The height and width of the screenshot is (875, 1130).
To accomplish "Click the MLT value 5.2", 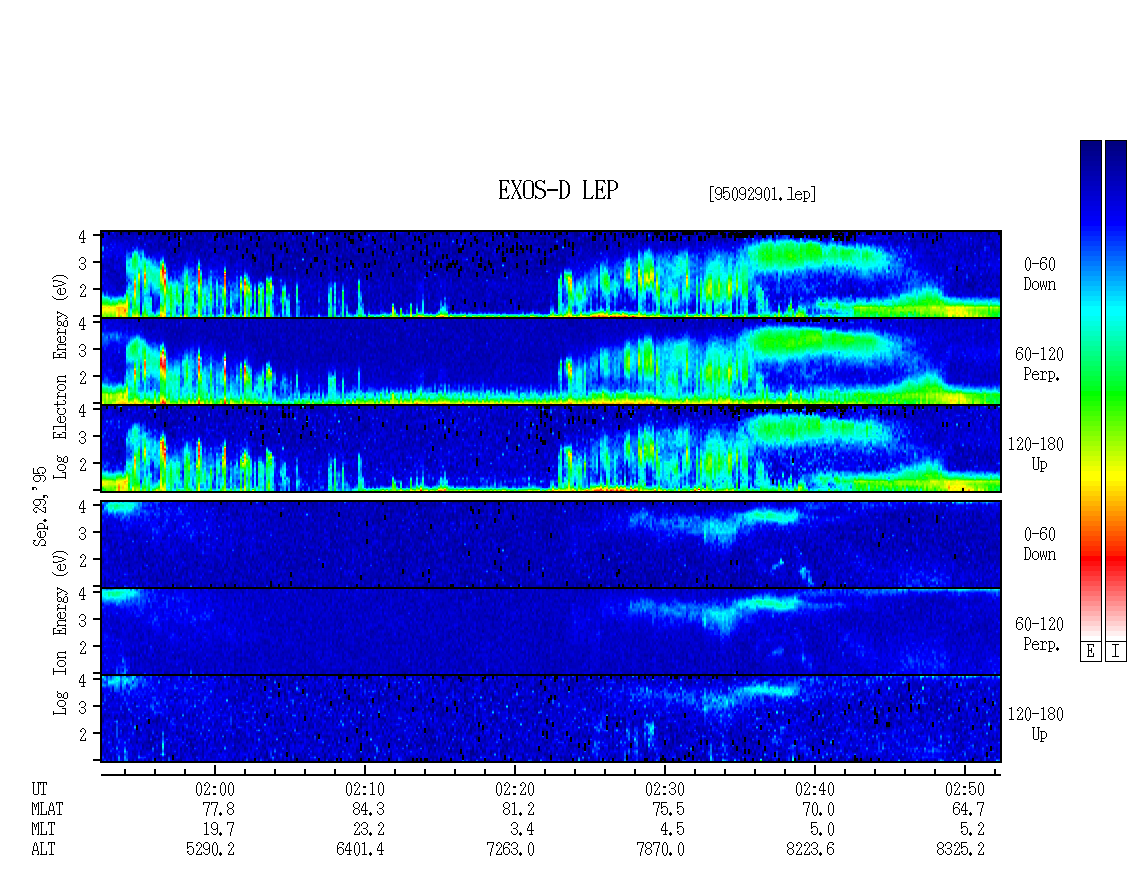I will pos(973,830).
